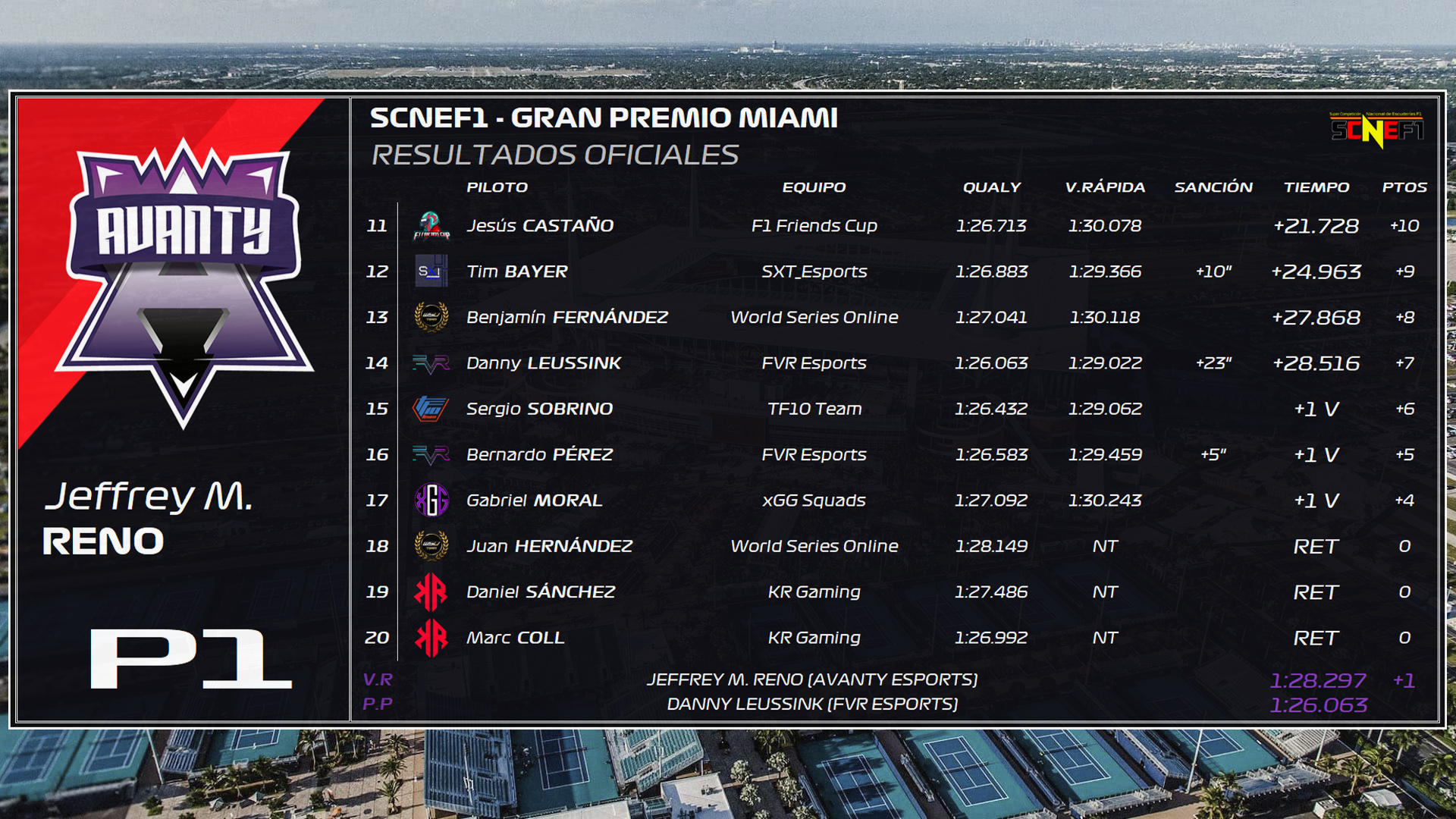Click the large P1 position label
The image size is (1456, 819).
191,658
